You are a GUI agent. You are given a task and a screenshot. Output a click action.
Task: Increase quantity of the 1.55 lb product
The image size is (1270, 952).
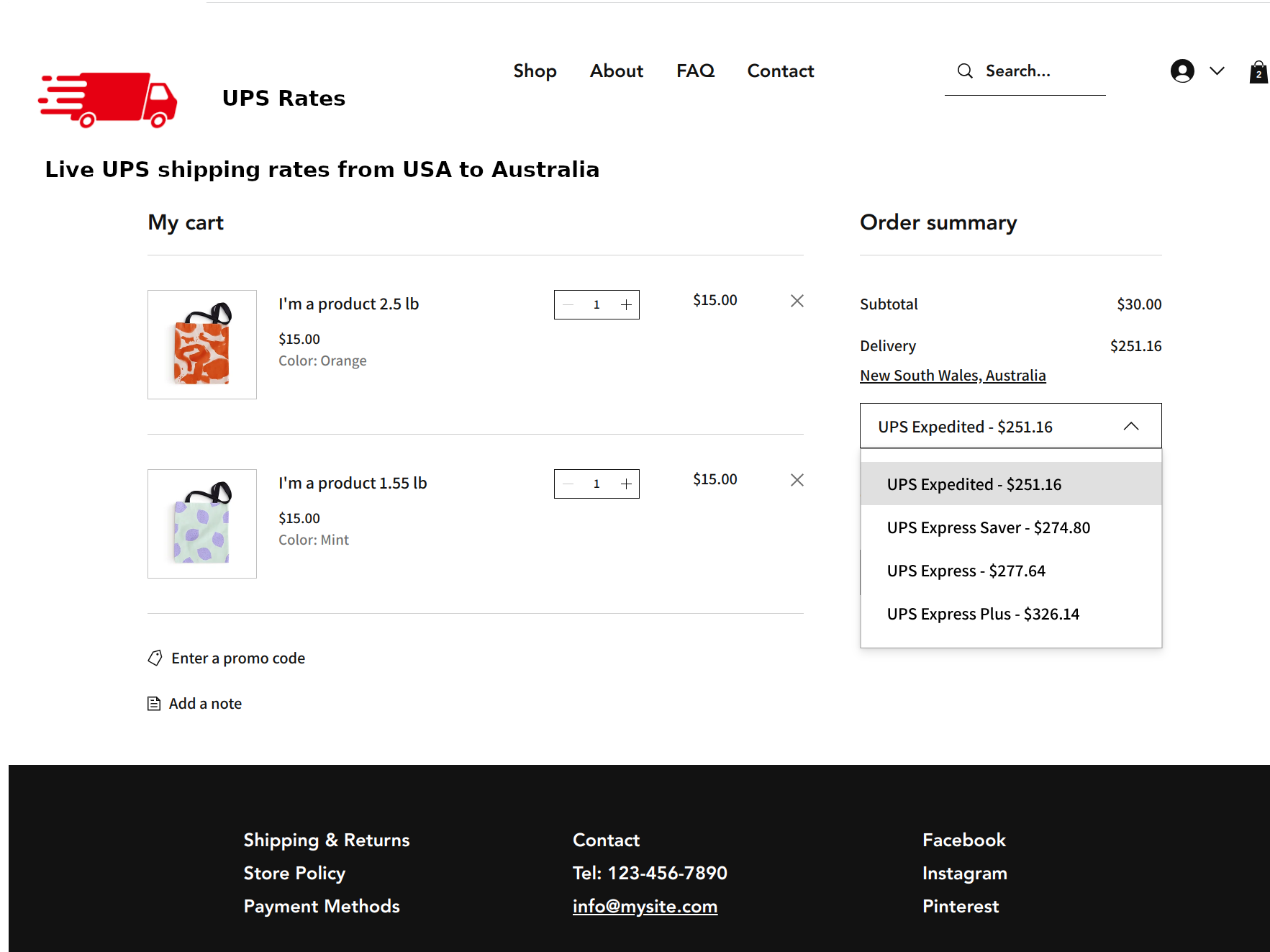click(x=627, y=484)
